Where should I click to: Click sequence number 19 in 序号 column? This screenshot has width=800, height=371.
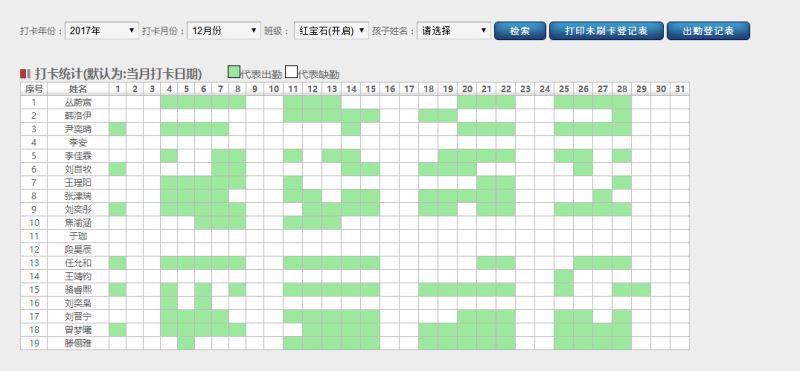[34, 343]
